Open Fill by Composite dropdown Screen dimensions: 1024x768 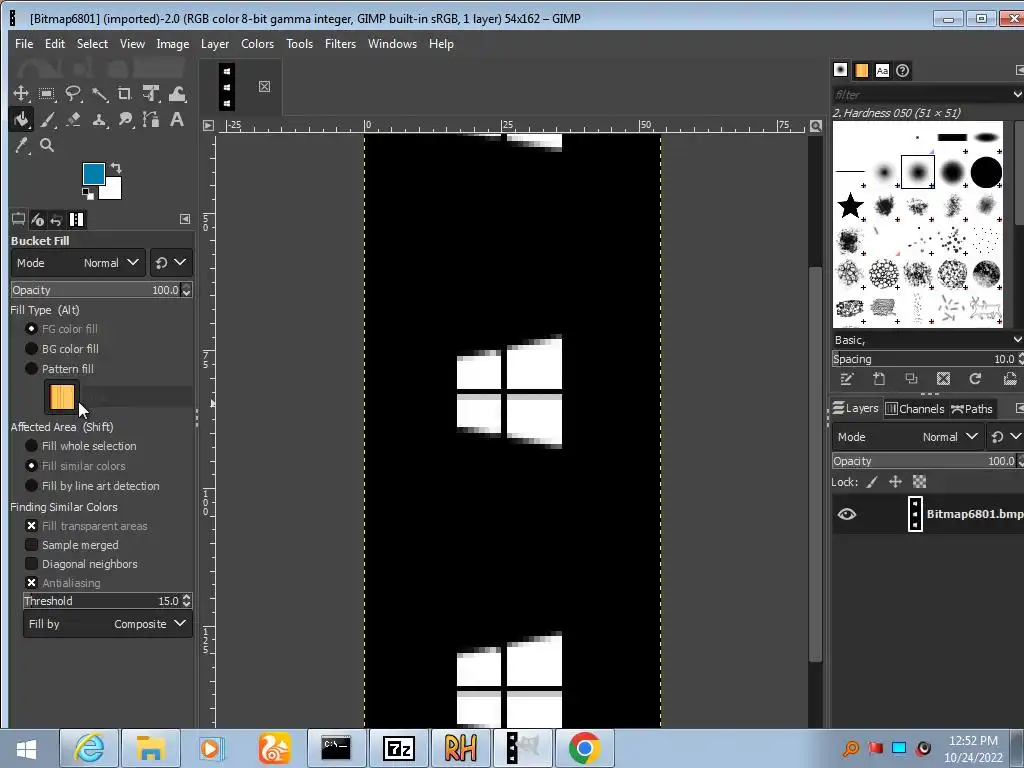[x=108, y=624]
